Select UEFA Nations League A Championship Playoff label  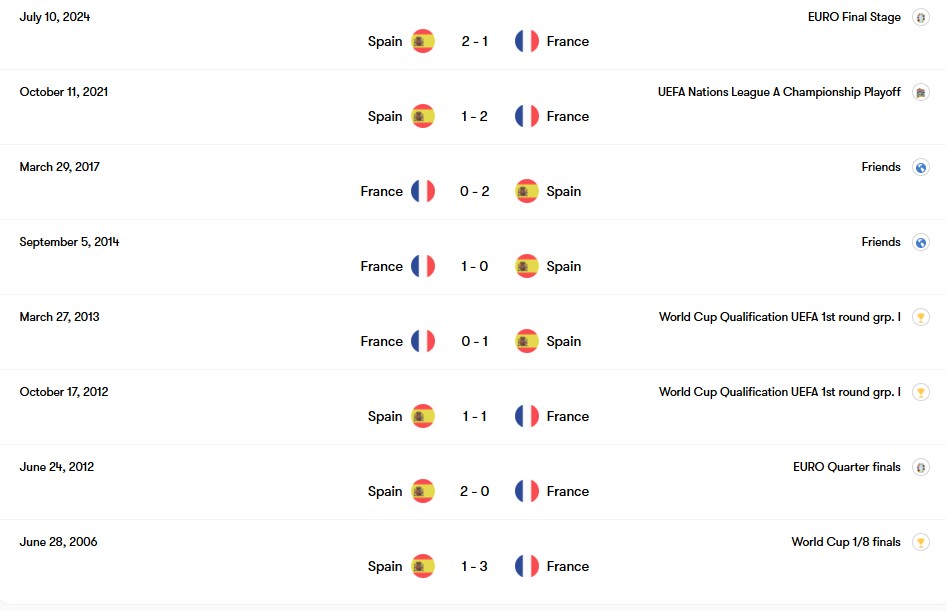(779, 92)
